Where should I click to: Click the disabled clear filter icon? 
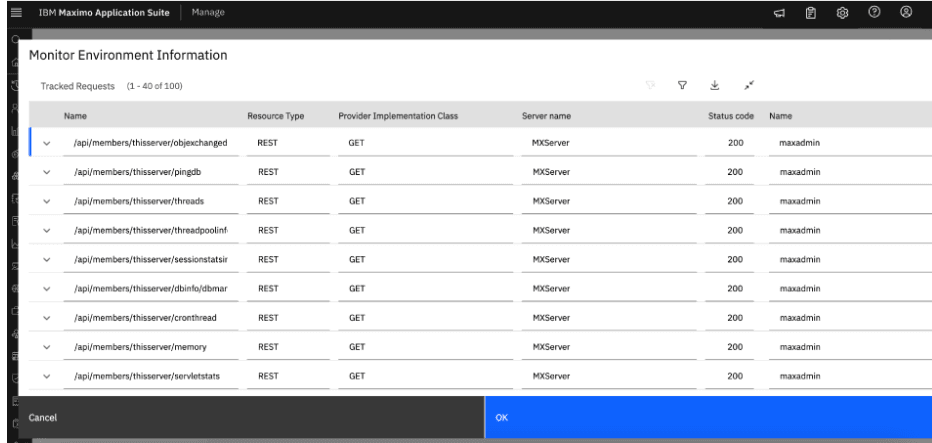tap(650, 86)
